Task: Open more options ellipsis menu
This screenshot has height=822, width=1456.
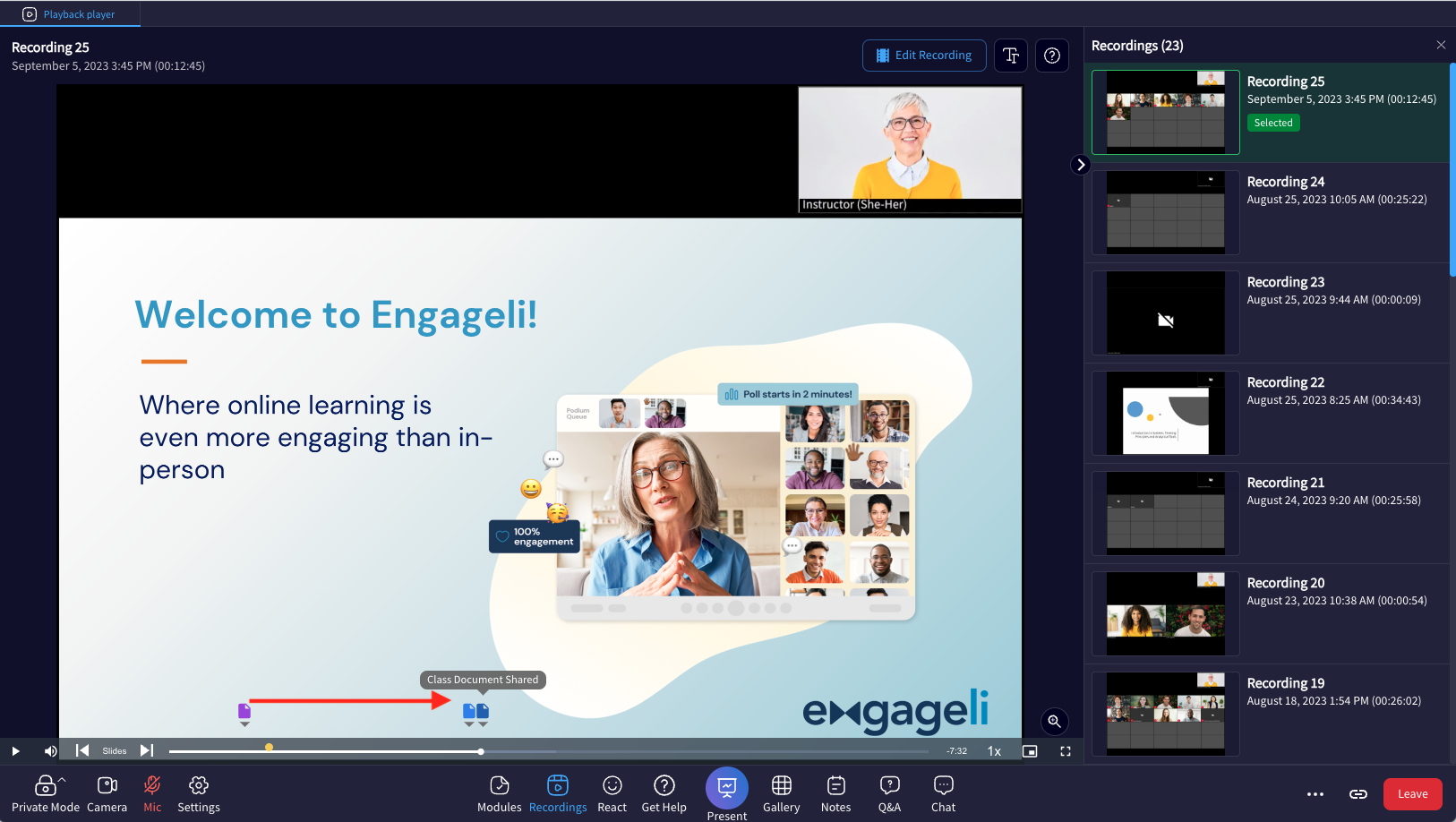Action: pyautogui.click(x=1315, y=794)
